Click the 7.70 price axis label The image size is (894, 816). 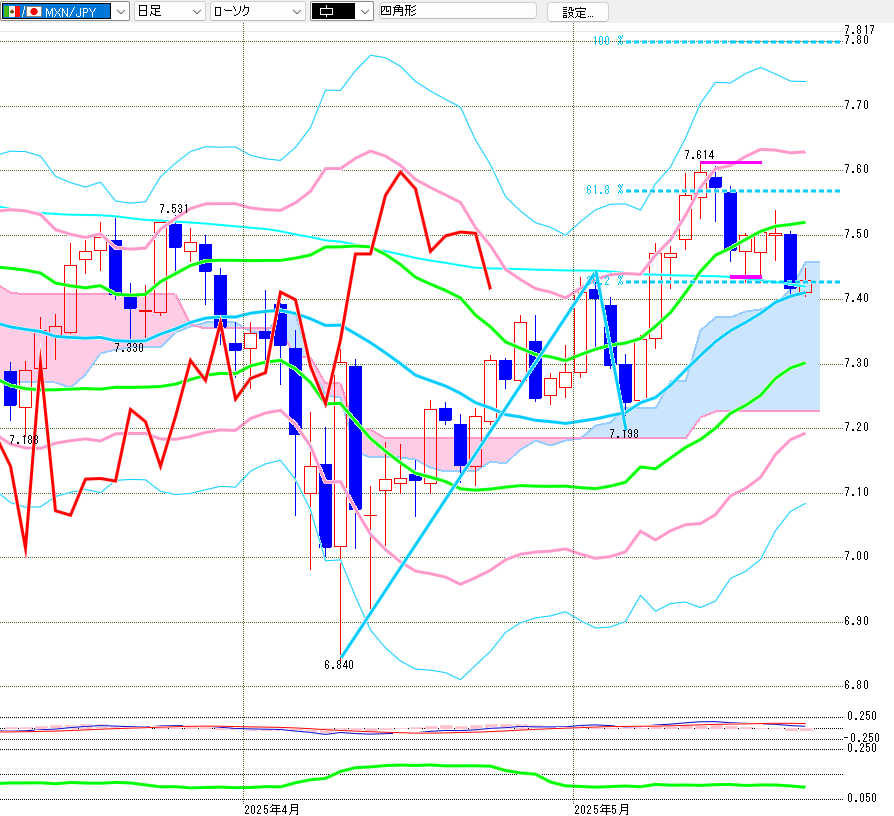point(857,105)
